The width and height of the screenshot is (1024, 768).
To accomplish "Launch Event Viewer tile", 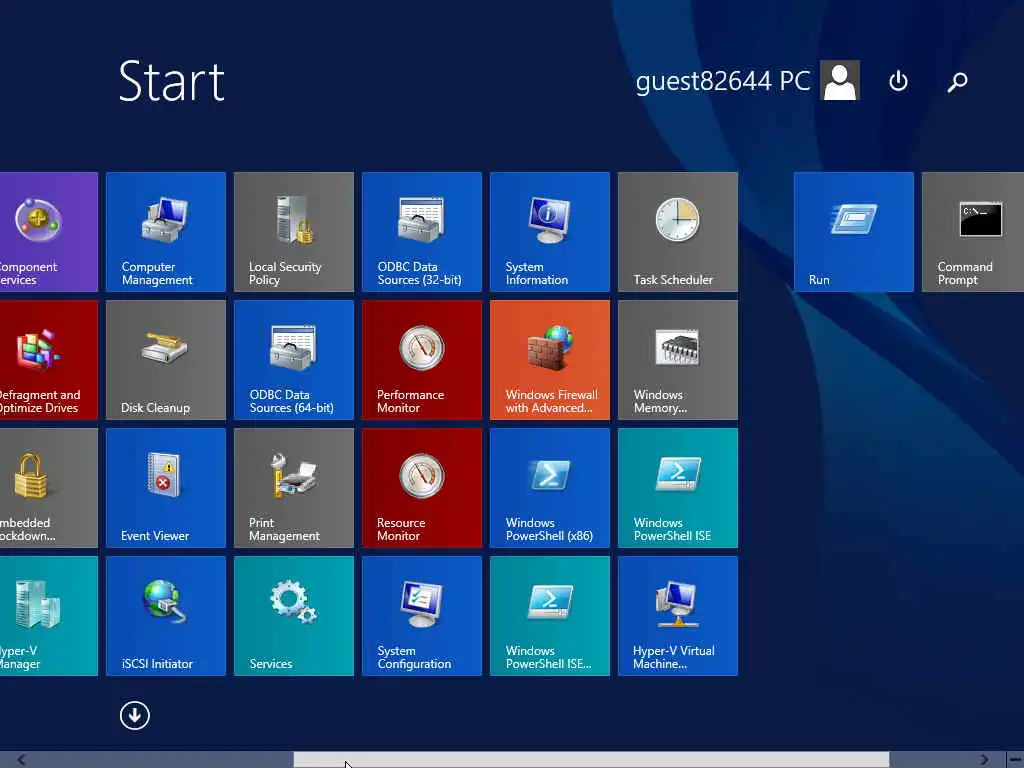I will coord(166,488).
